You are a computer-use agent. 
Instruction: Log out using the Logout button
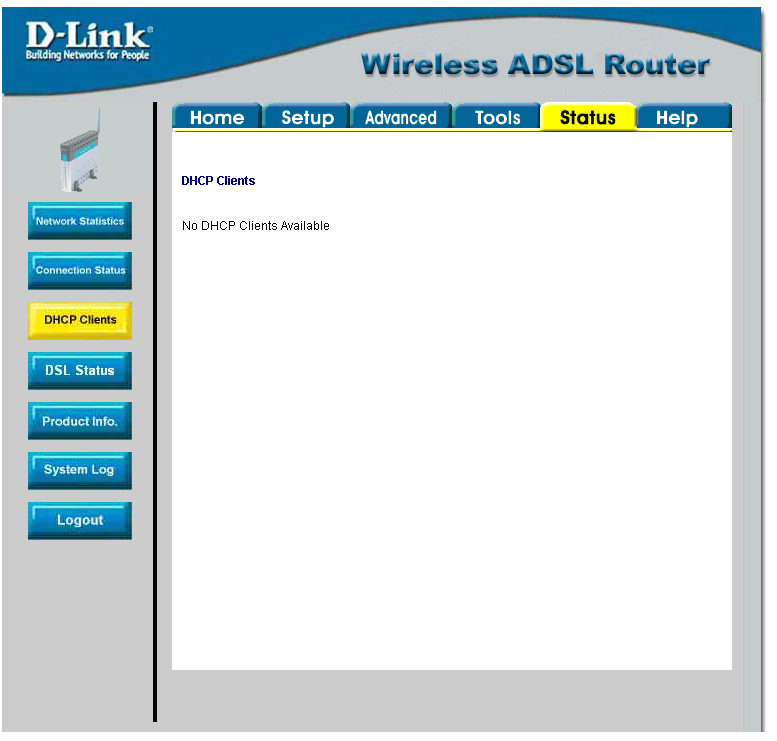(x=80, y=520)
